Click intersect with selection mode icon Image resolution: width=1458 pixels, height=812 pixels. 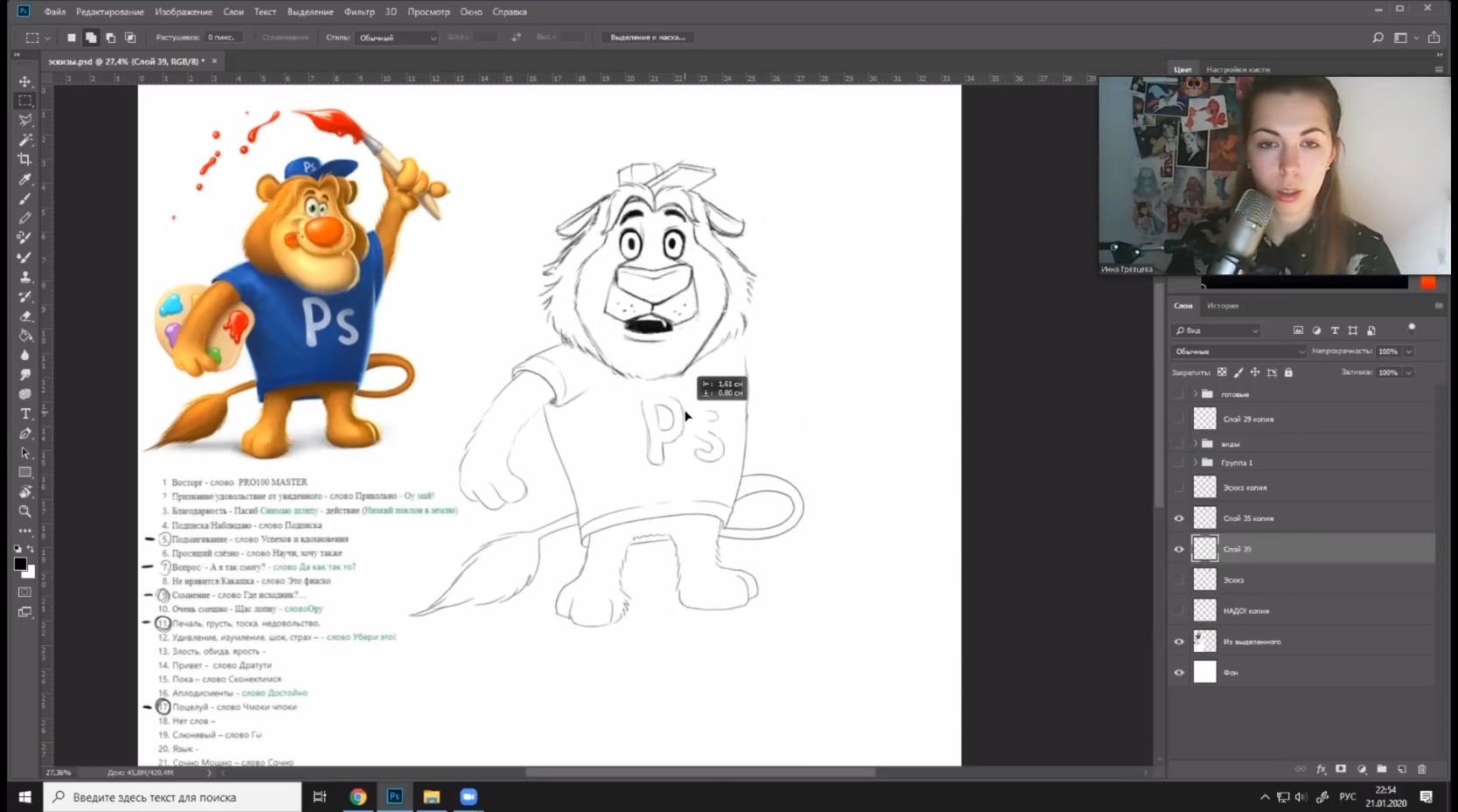pyautogui.click(x=130, y=38)
